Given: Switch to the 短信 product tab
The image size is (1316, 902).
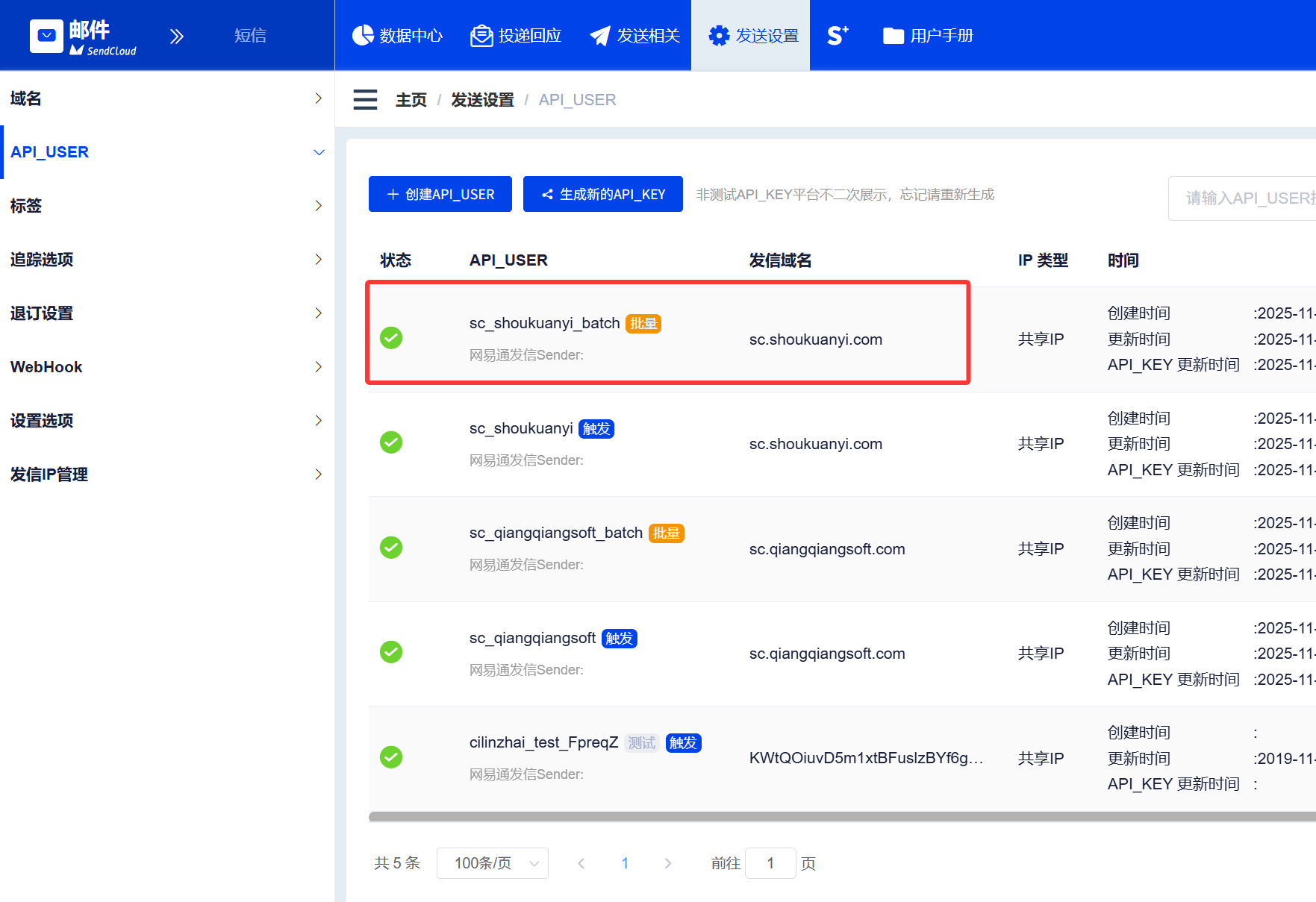Looking at the screenshot, I should (x=250, y=36).
